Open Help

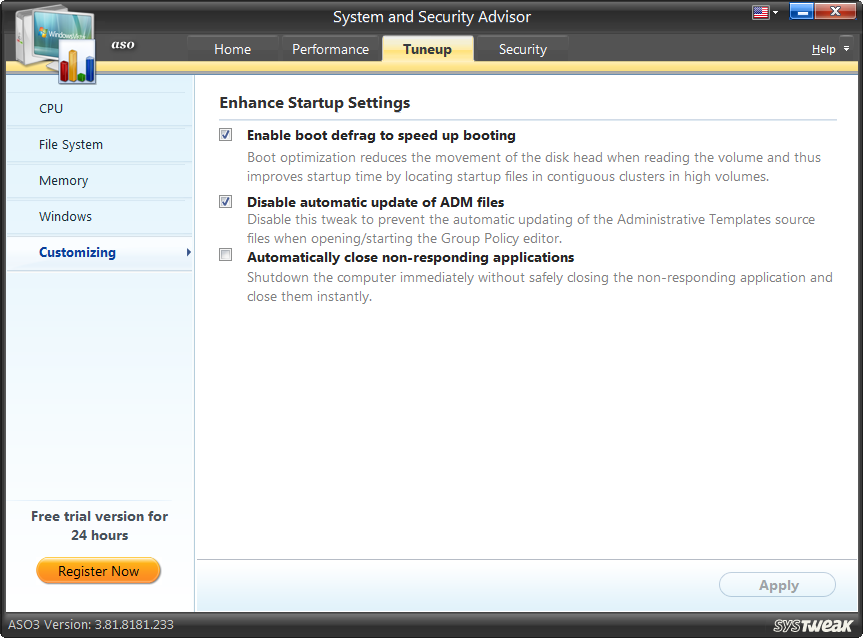824,48
